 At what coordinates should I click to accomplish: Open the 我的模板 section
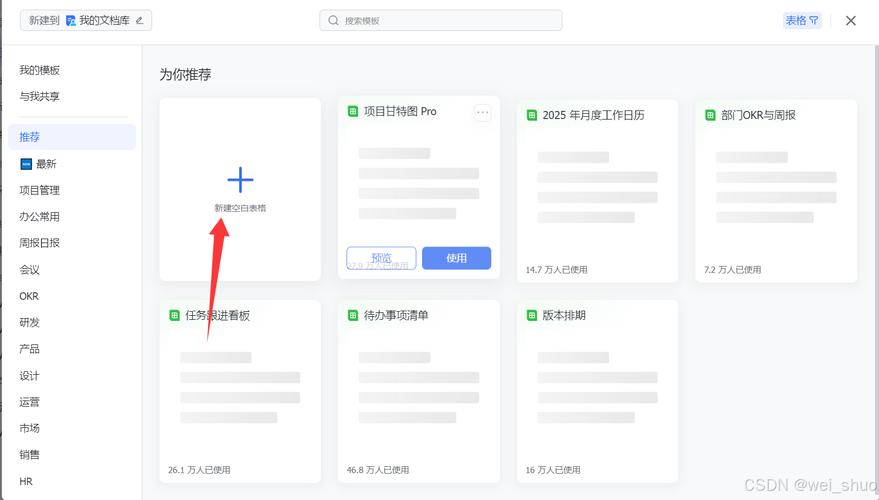pos(39,70)
